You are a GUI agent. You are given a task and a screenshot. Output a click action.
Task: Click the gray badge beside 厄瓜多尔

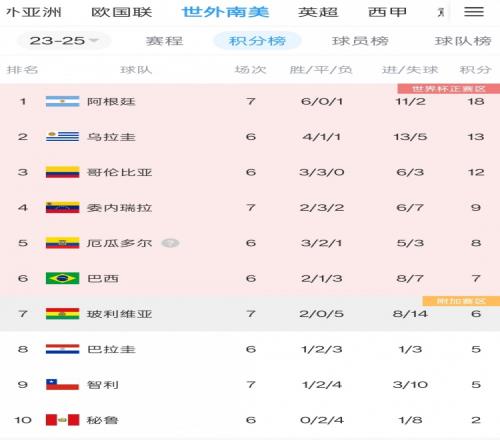point(170,243)
